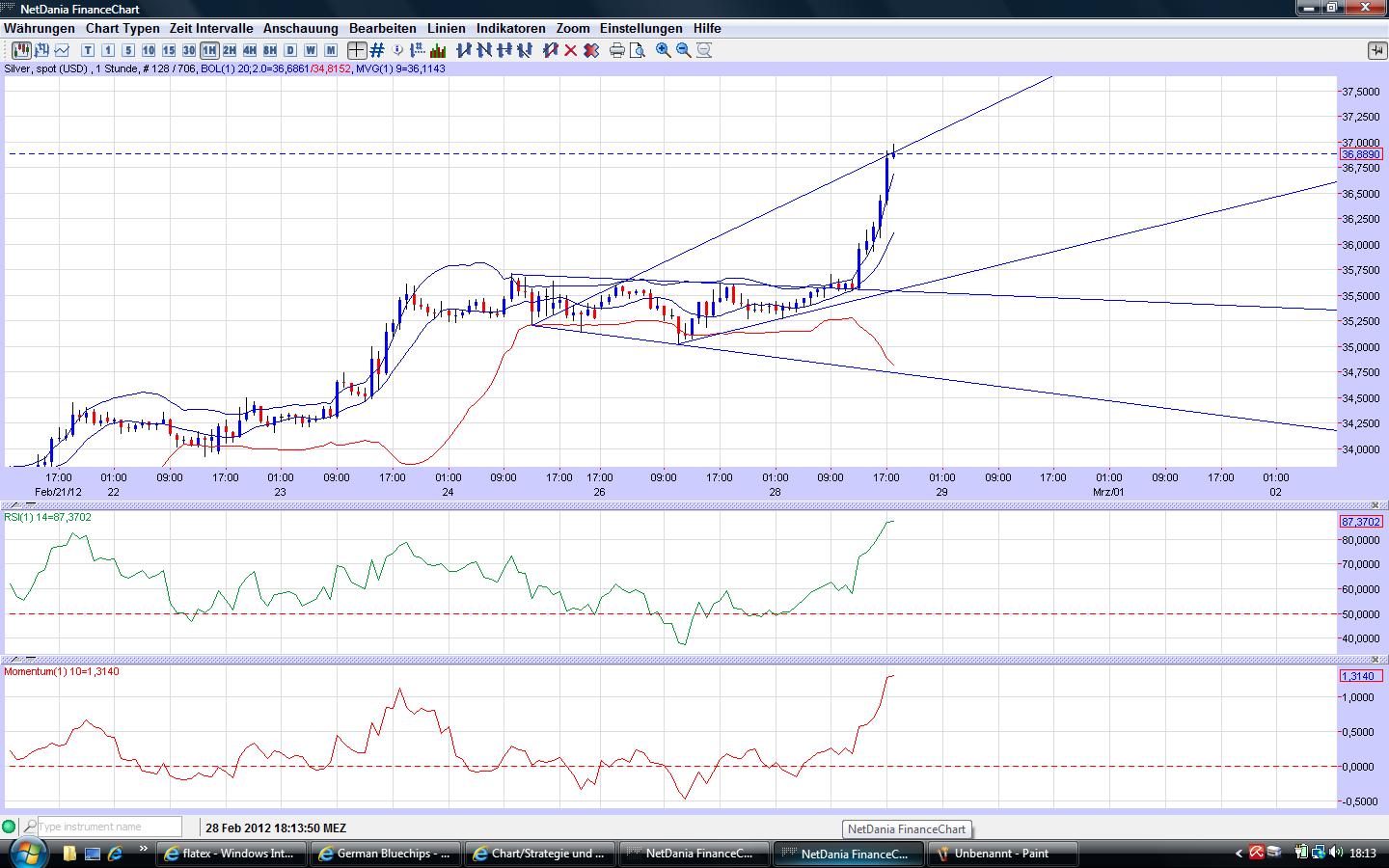Open the Zeit Intervalle menu

click(211, 29)
